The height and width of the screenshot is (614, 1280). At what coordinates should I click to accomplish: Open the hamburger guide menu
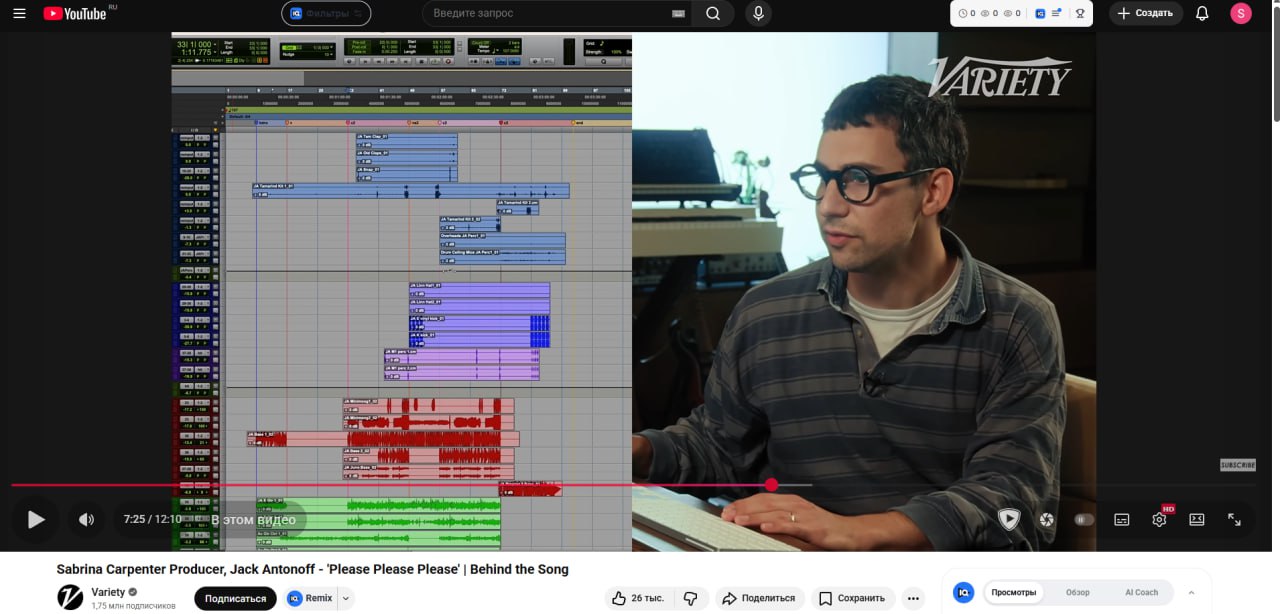(x=19, y=14)
